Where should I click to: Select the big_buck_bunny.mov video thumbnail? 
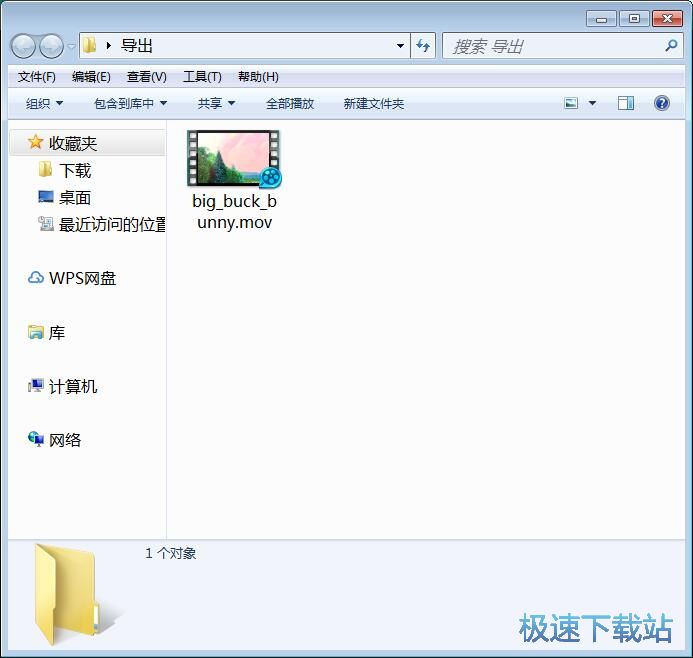click(234, 158)
